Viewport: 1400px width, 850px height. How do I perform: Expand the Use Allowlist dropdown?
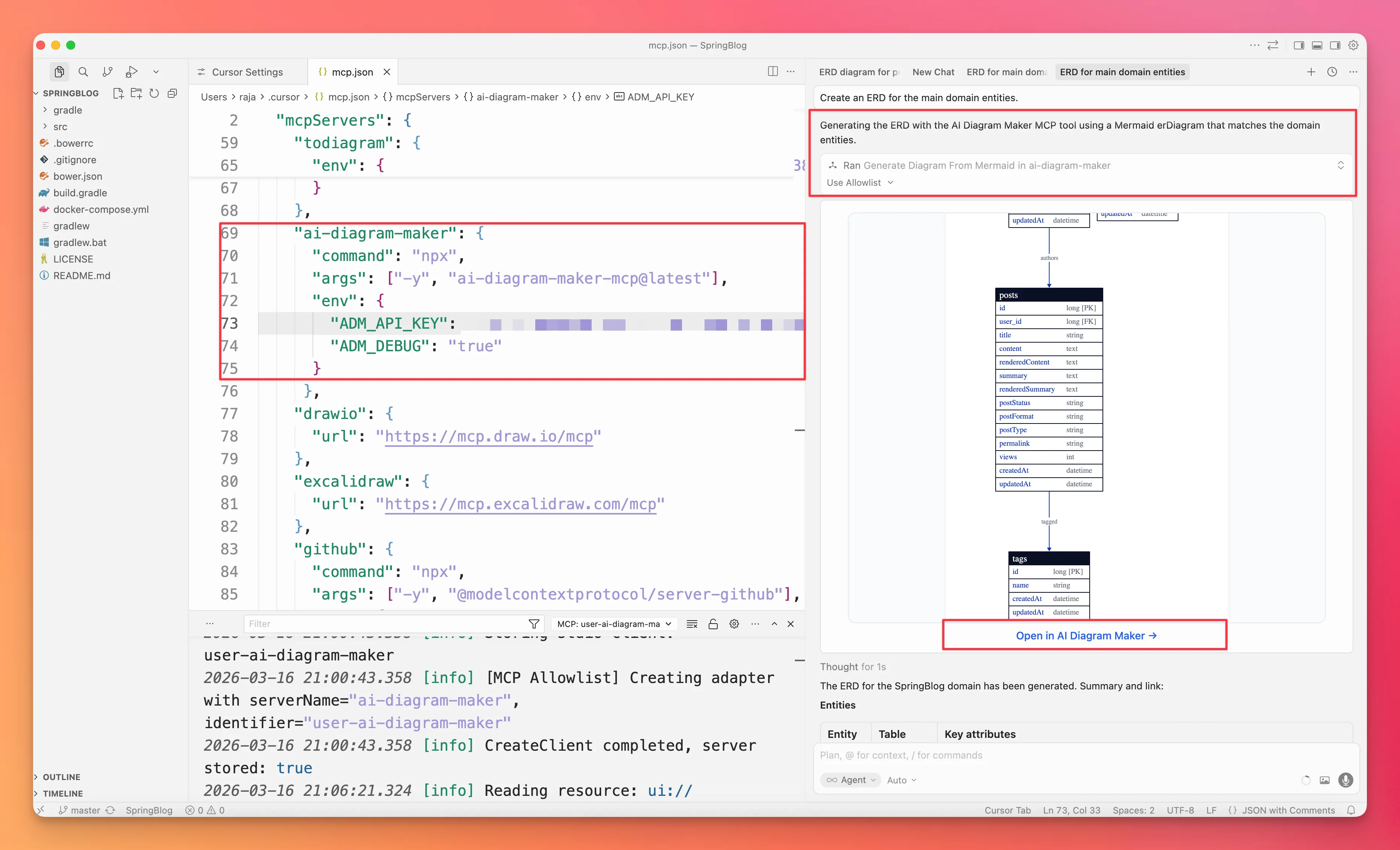point(859,182)
